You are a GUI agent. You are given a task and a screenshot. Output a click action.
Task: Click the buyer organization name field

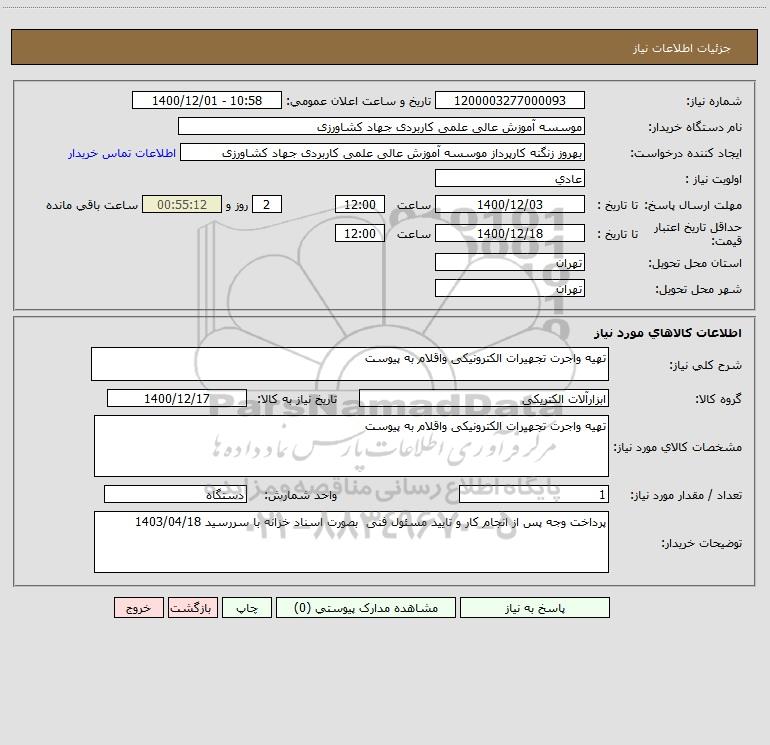pos(381,126)
